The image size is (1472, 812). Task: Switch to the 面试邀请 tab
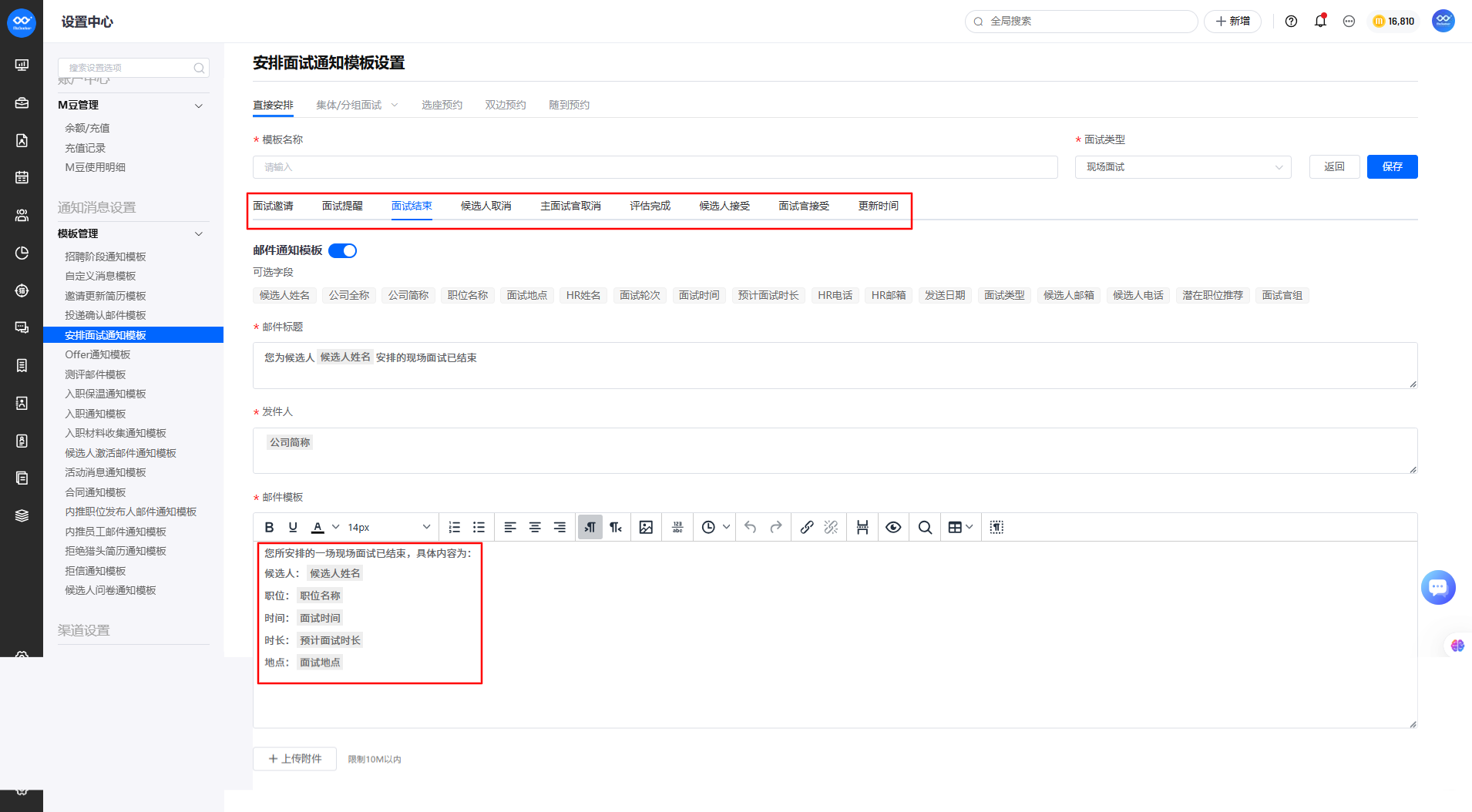[x=273, y=206]
